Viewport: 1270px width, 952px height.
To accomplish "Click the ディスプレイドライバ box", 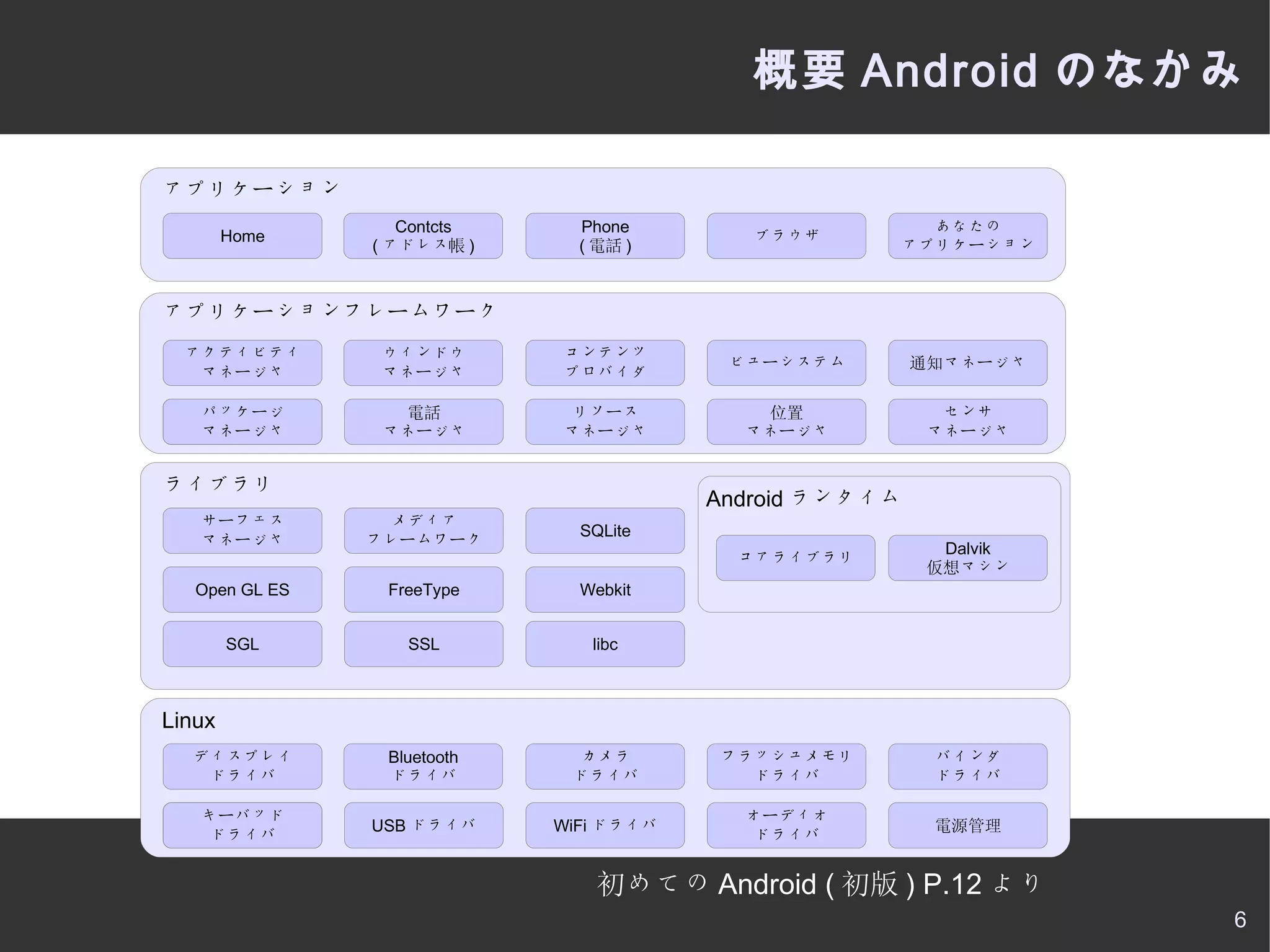I will coord(242,766).
